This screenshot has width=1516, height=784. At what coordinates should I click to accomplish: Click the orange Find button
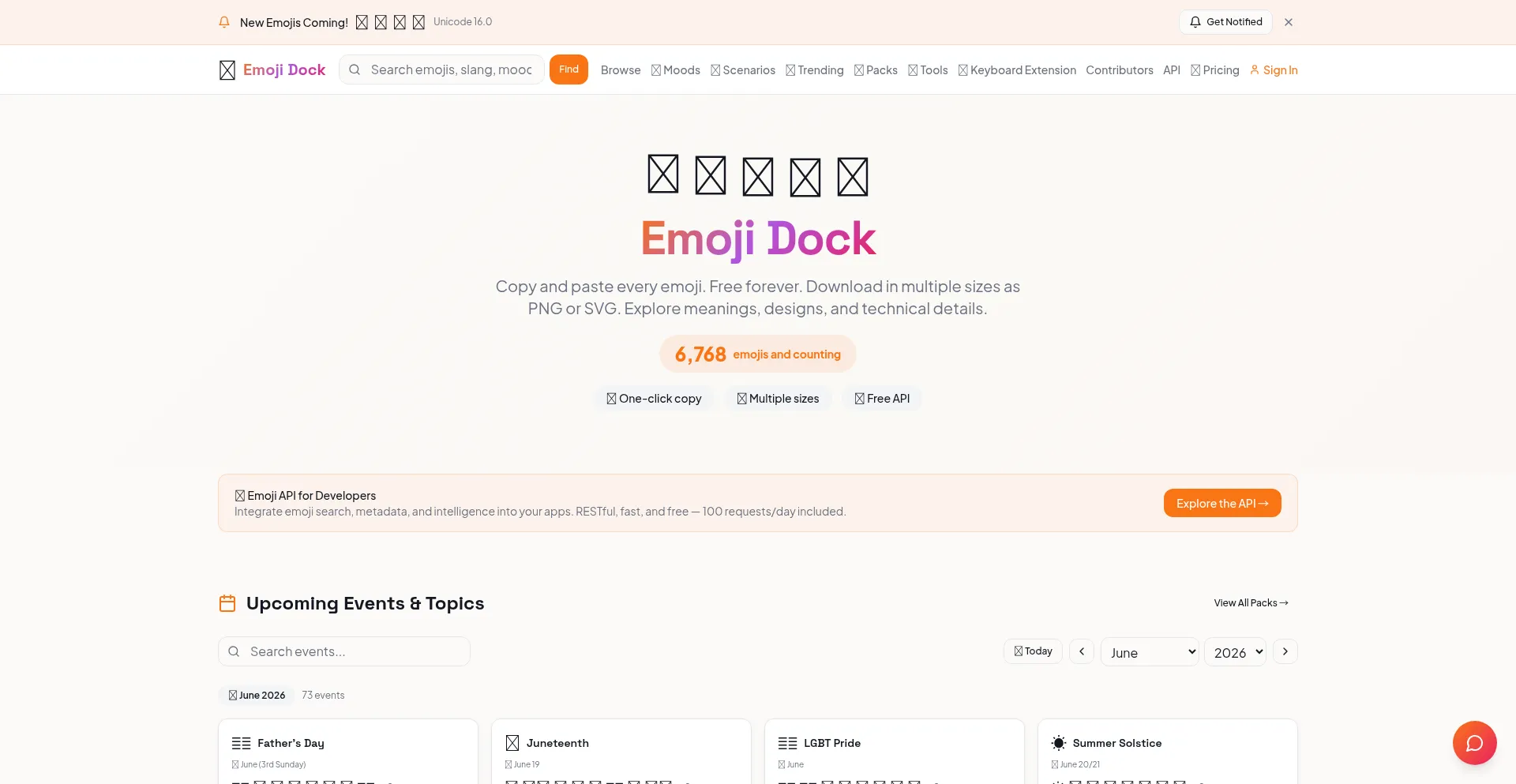(x=568, y=69)
